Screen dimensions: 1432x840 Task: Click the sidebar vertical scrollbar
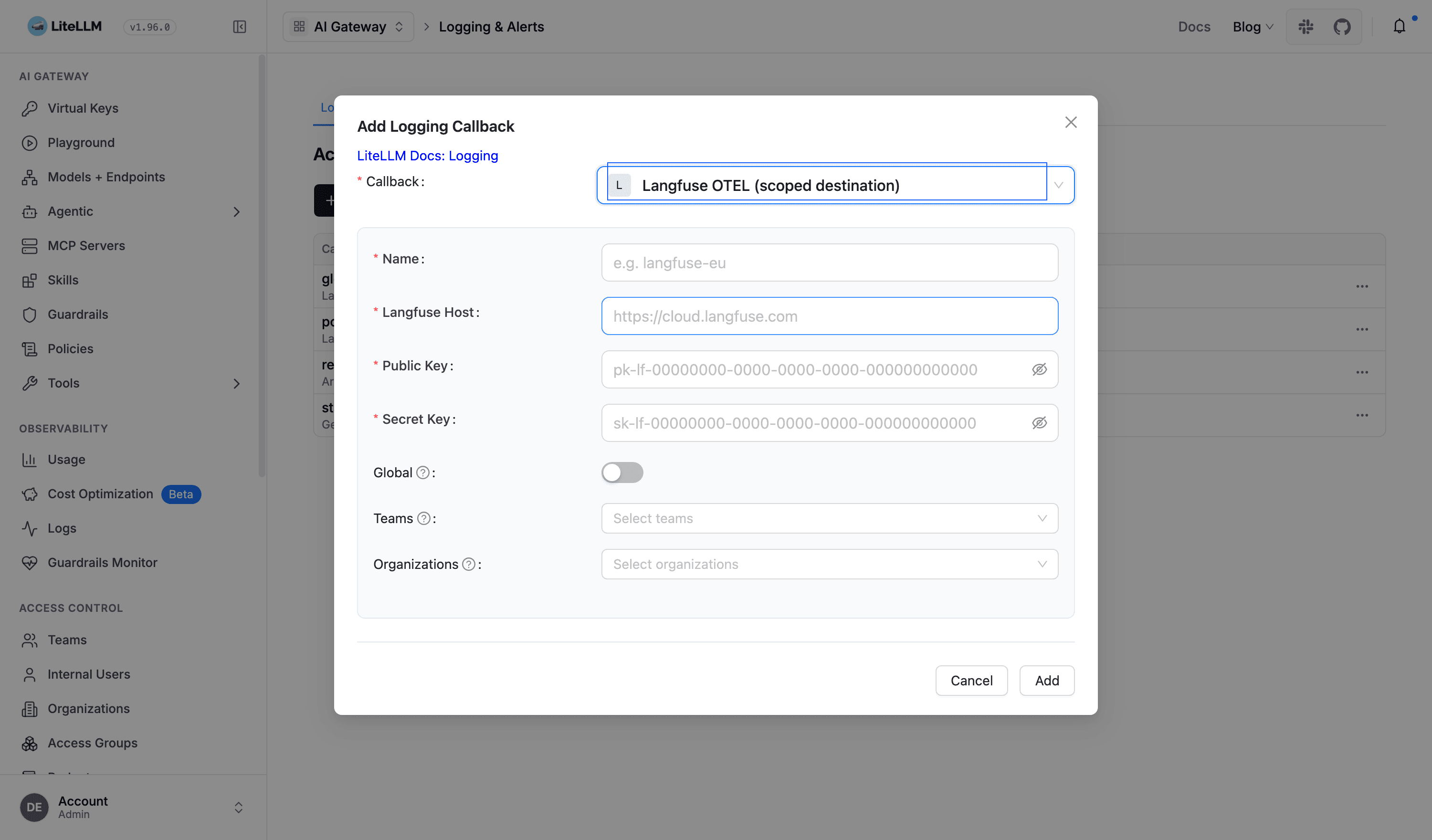pos(262,265)
